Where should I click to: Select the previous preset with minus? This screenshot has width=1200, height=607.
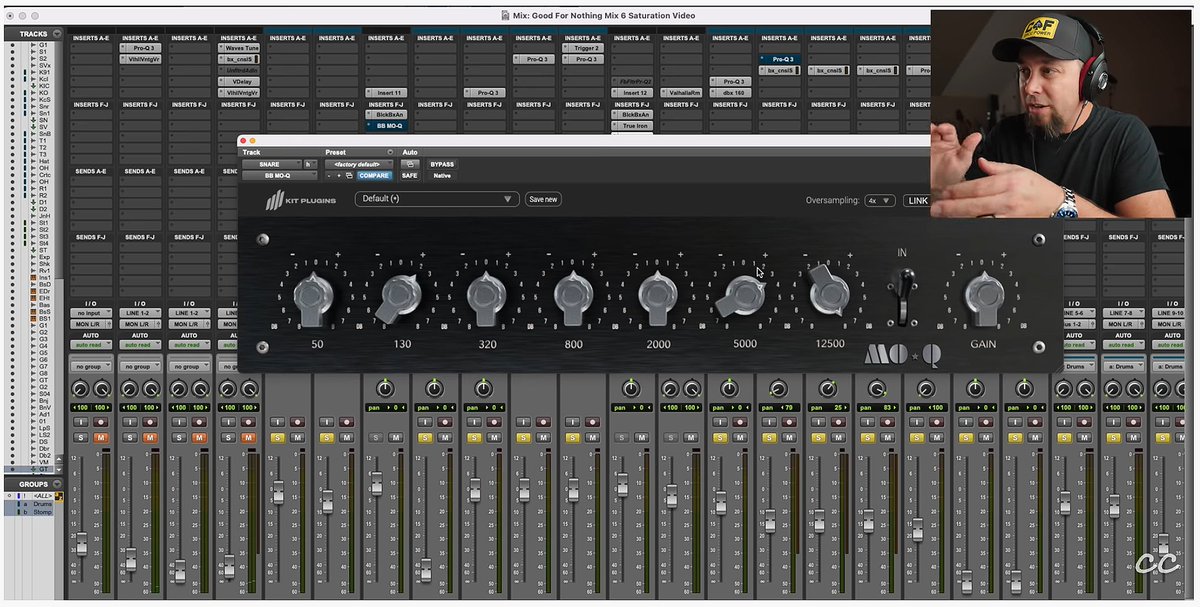coord(328,176)
